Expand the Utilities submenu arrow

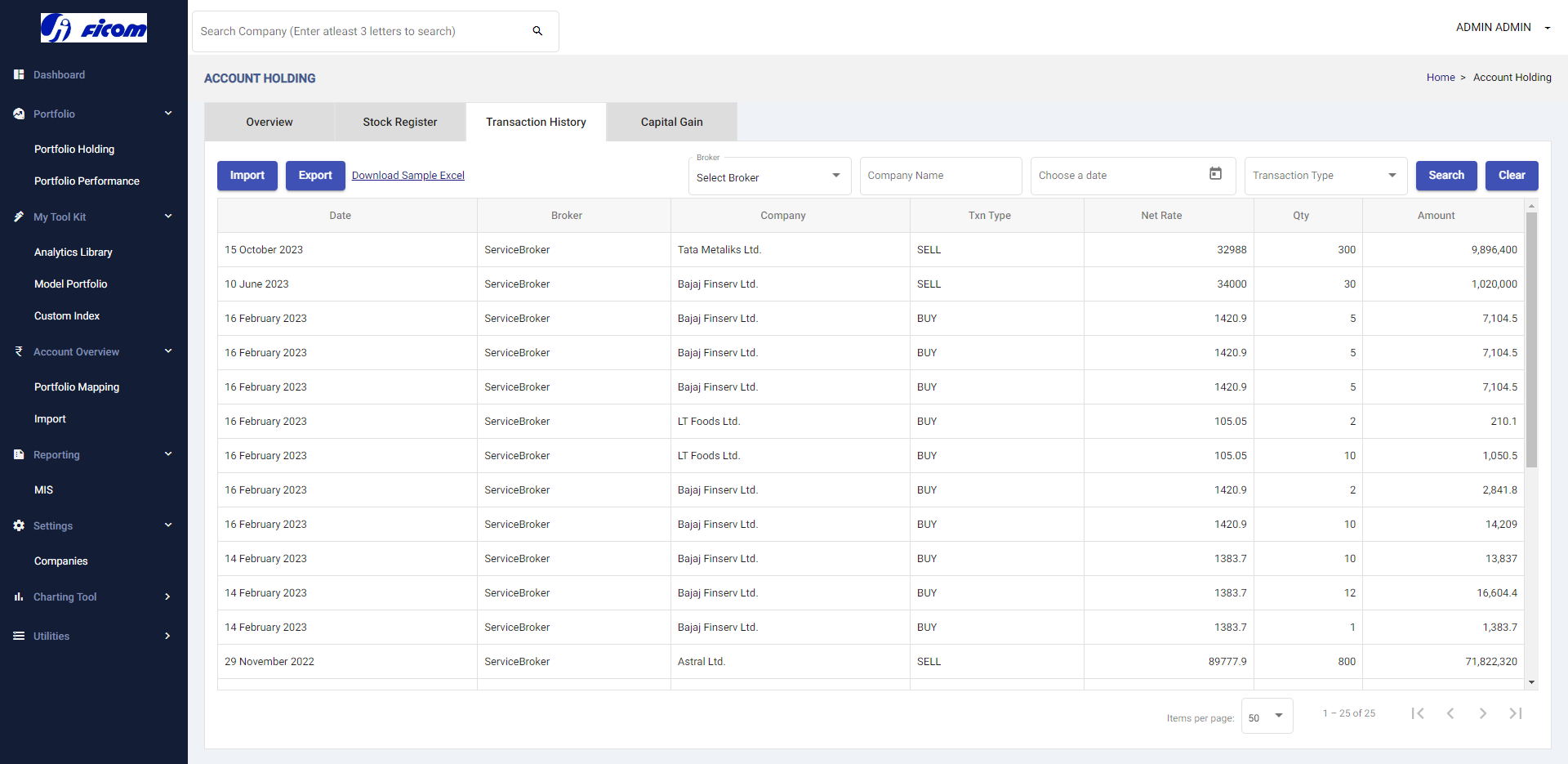click(x=167, y=636)
